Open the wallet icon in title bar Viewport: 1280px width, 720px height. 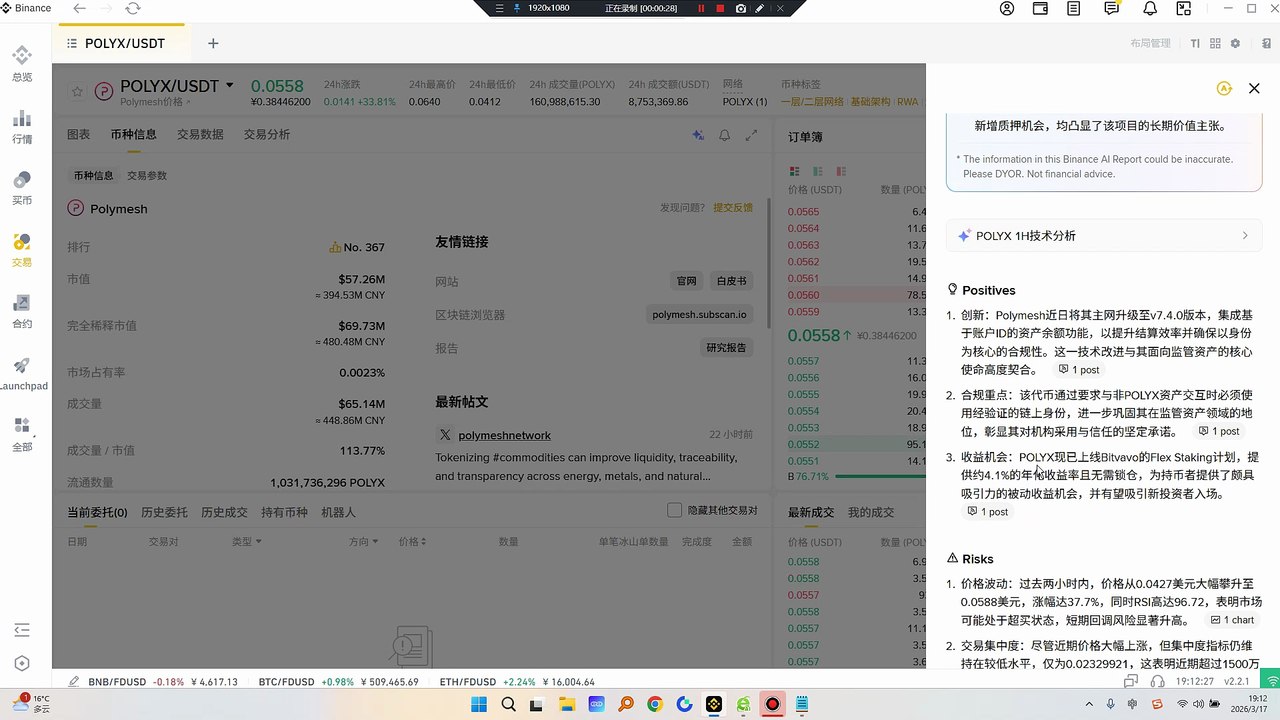tap(1040, 8)
